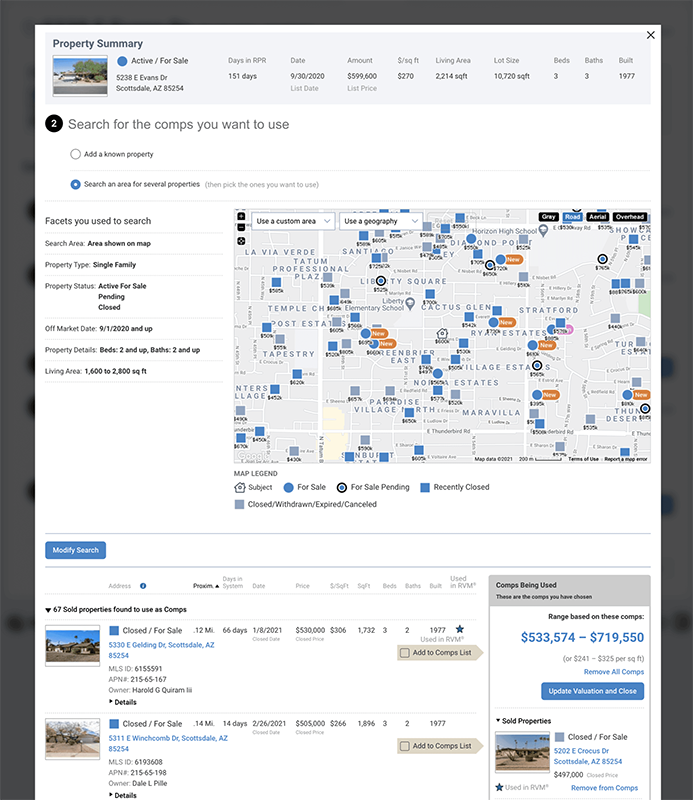Click Remove from Comps for 5202 E Crocus
The width and height of the screenshot is (693, 800).
(604, 788)
